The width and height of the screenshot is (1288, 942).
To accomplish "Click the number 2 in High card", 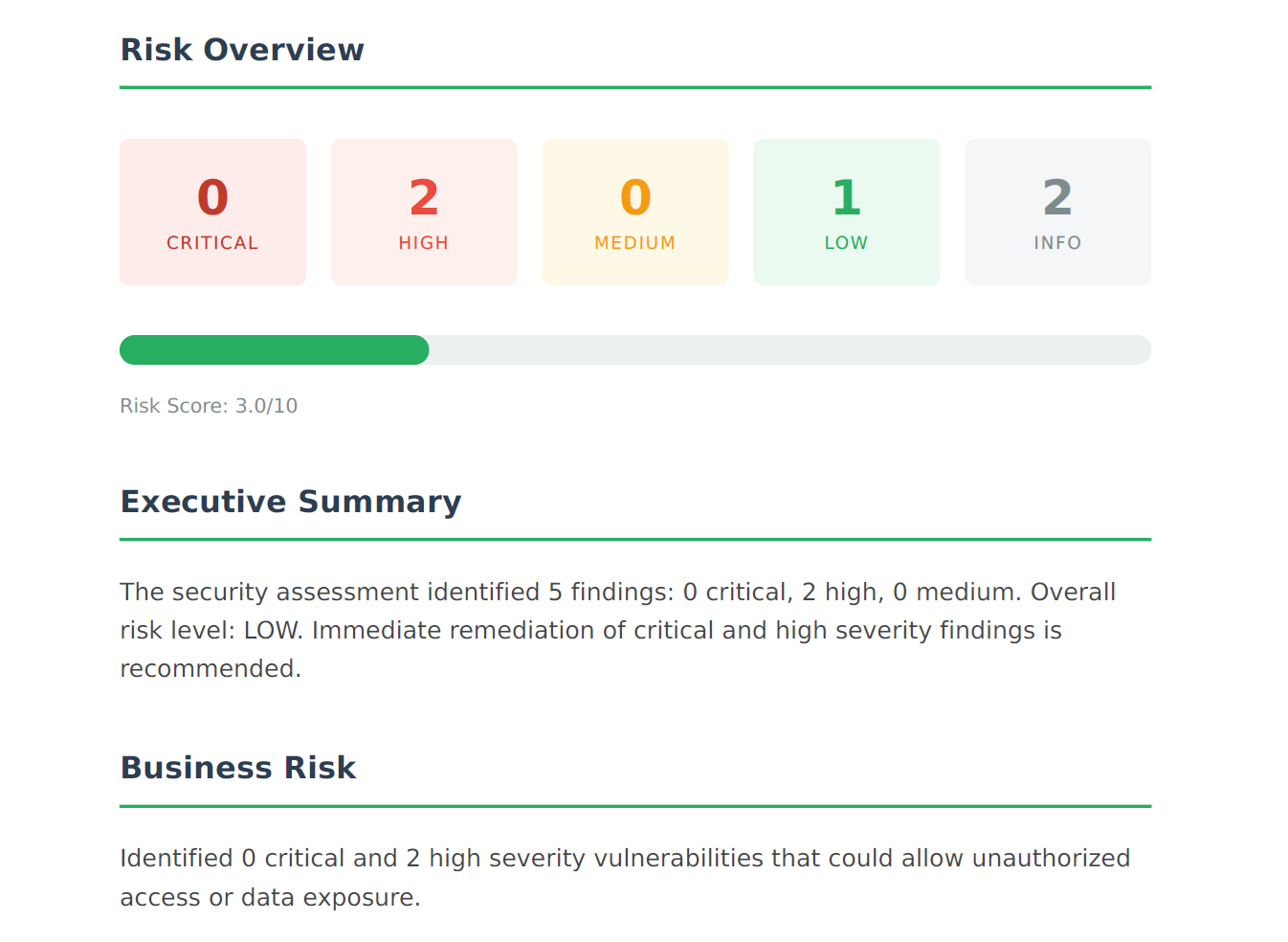I will 424,198.
